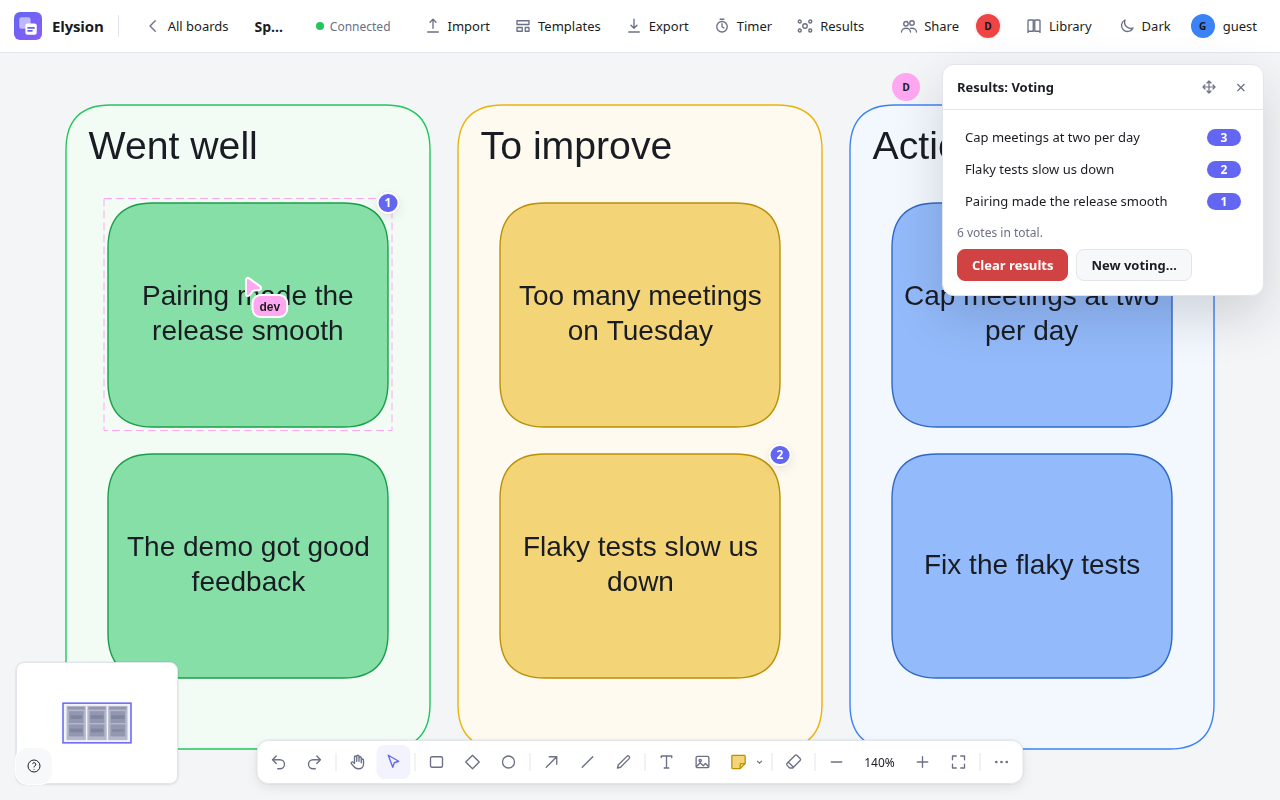This screenshot has height=800, width=1280.
Task: Open Templates from the top bar
Action: 558,26
